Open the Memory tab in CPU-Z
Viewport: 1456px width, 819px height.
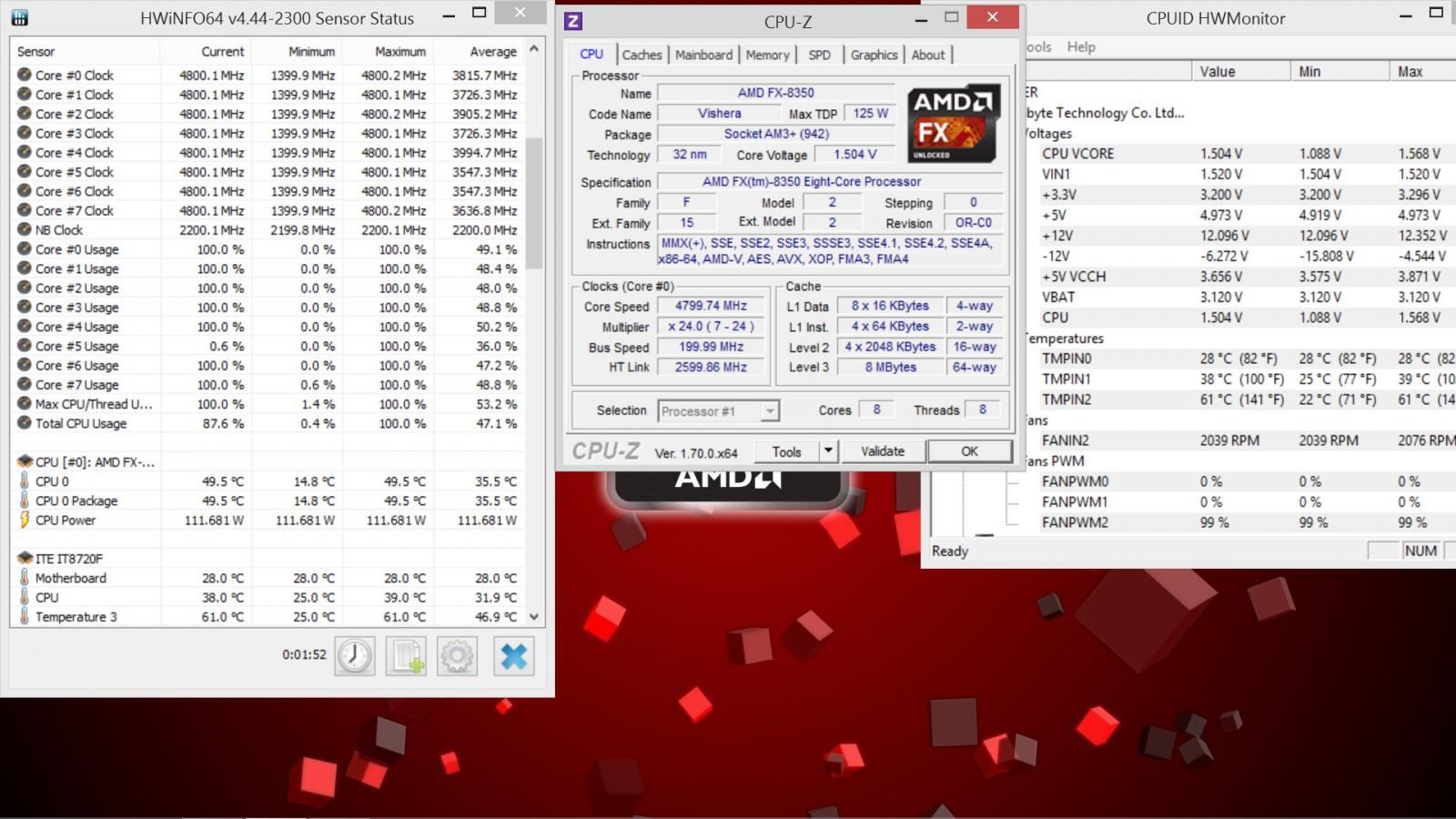pos(767,55)
